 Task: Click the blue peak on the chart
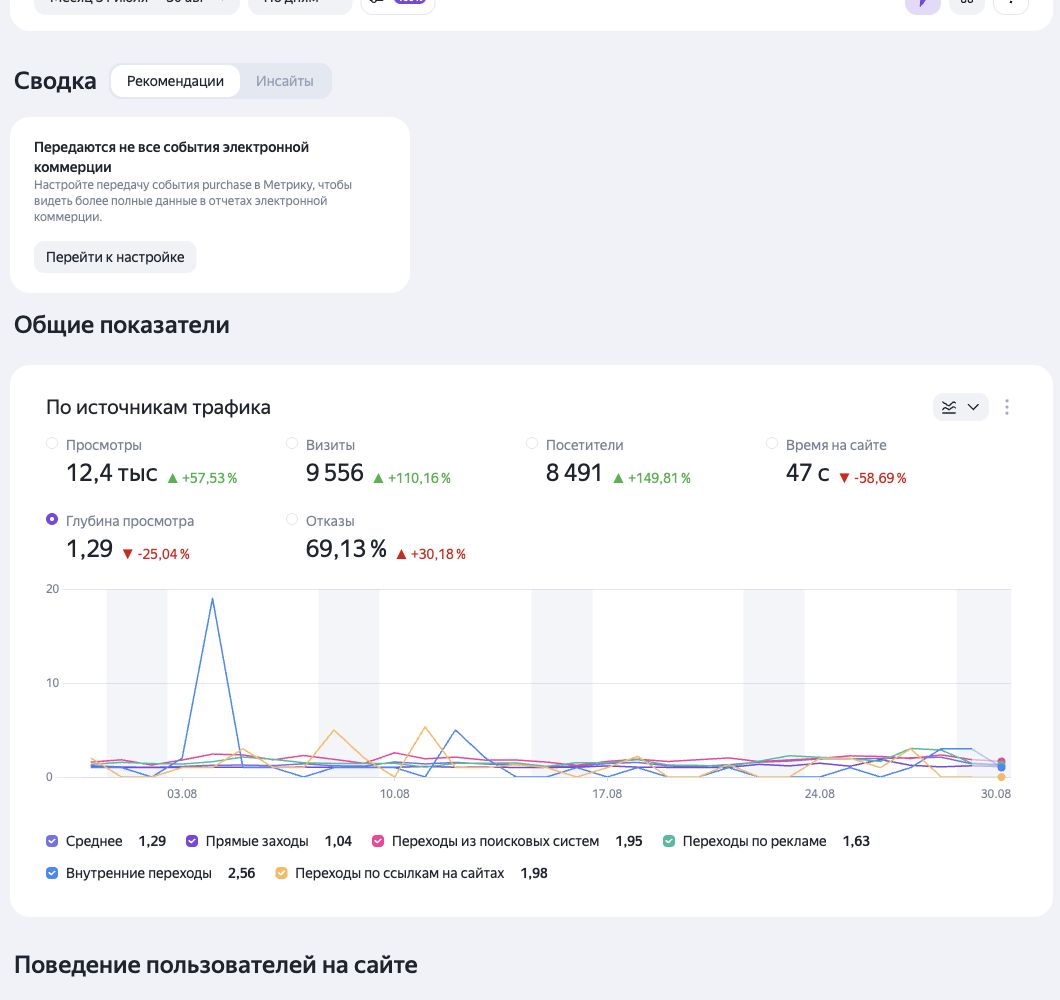212,599
